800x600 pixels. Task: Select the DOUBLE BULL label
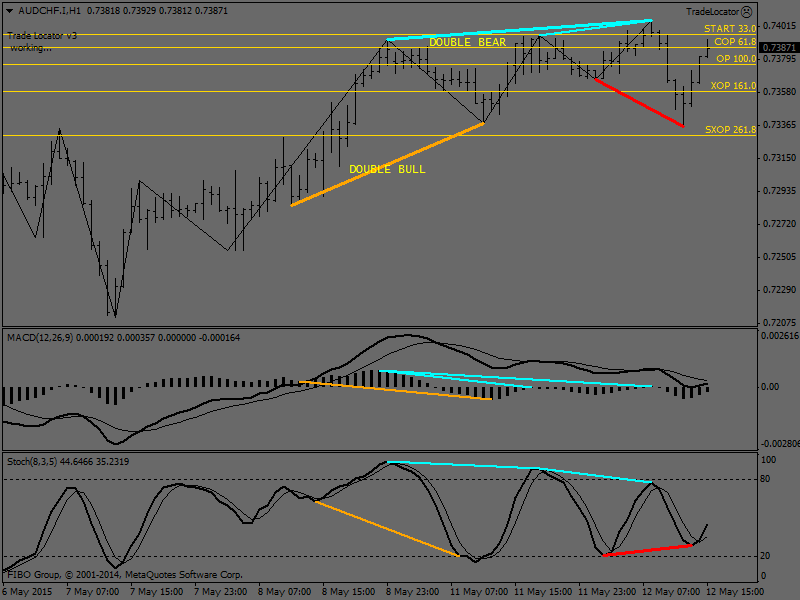pyautogui.click(x=387, y=169)
